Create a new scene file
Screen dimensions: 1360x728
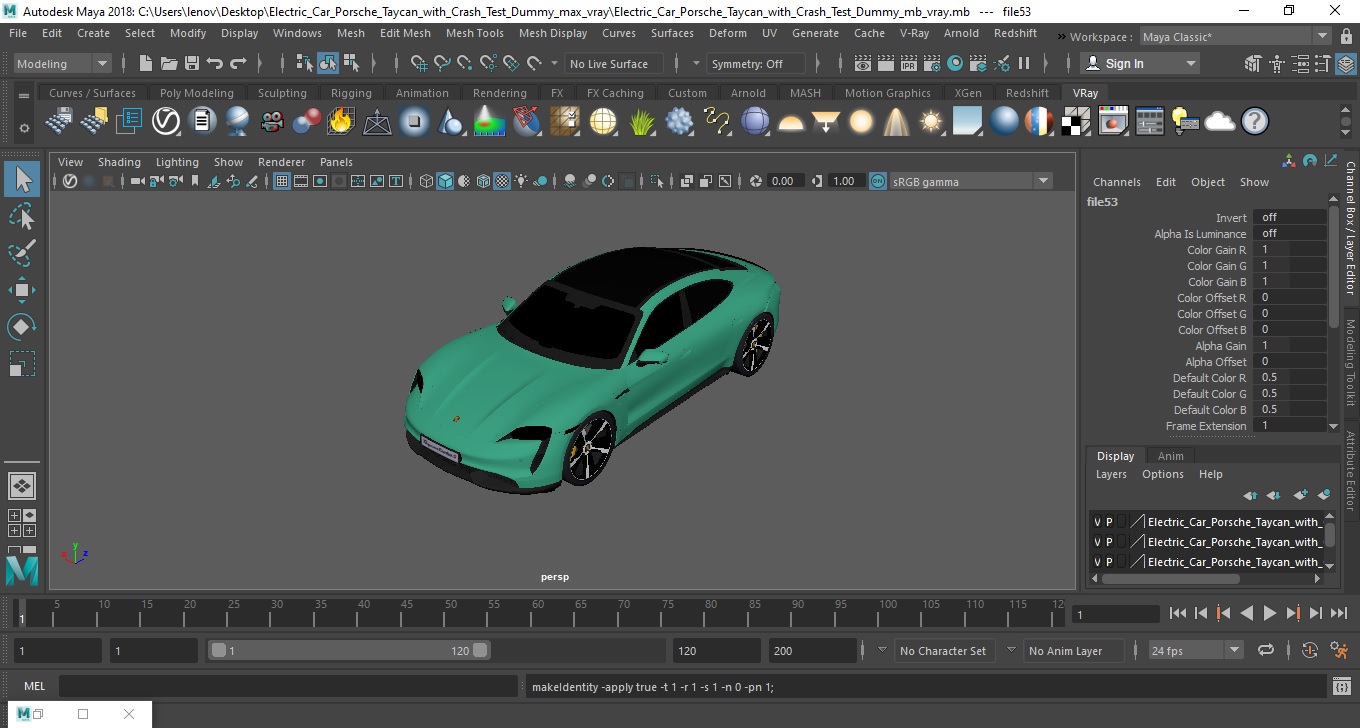pos(146,63)
